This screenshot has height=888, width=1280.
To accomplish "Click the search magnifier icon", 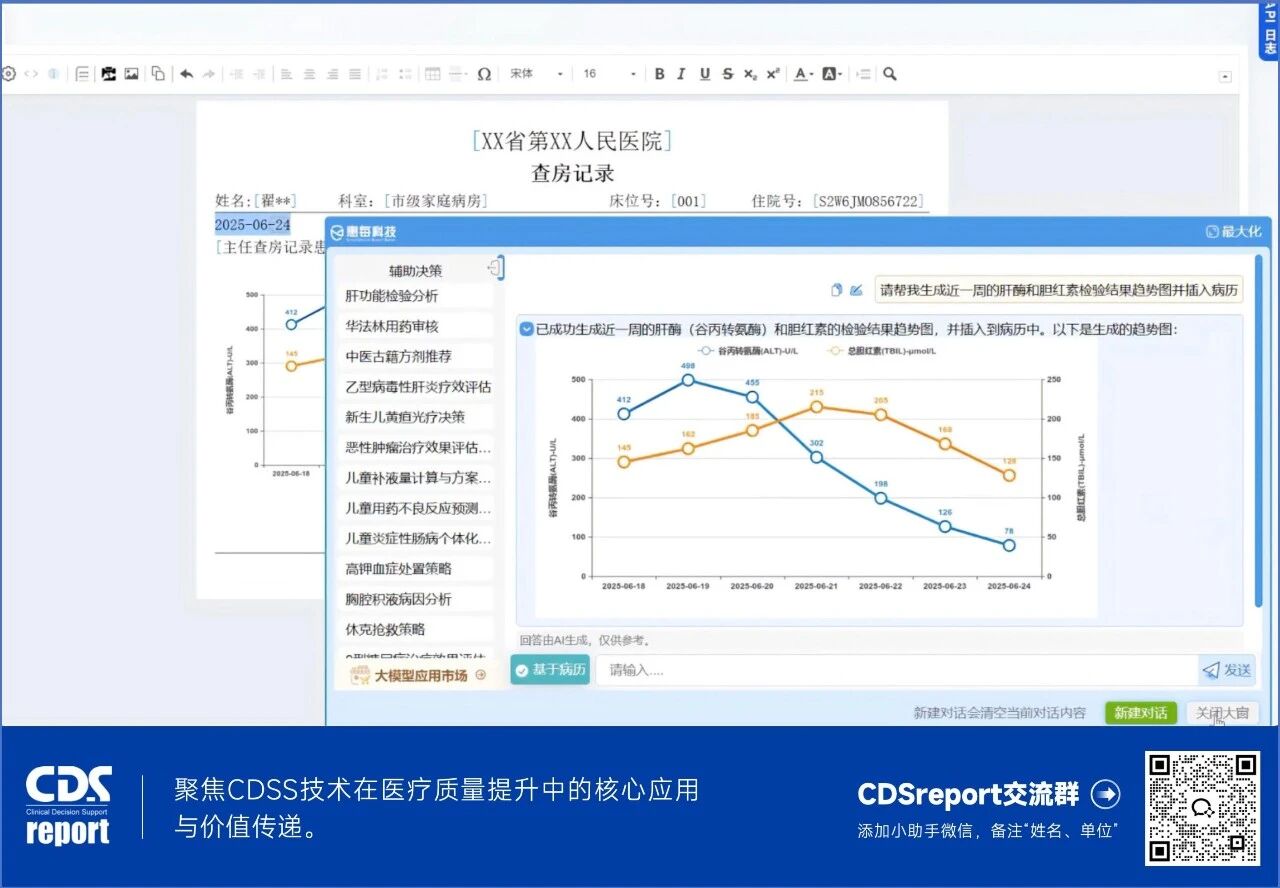I will pos(889,73).
